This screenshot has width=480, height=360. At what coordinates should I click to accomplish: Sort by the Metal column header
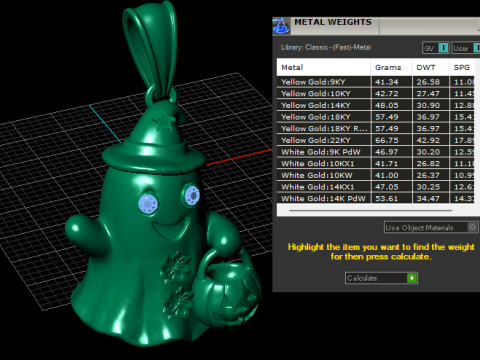pyautogui.click(x=323, y=67)
